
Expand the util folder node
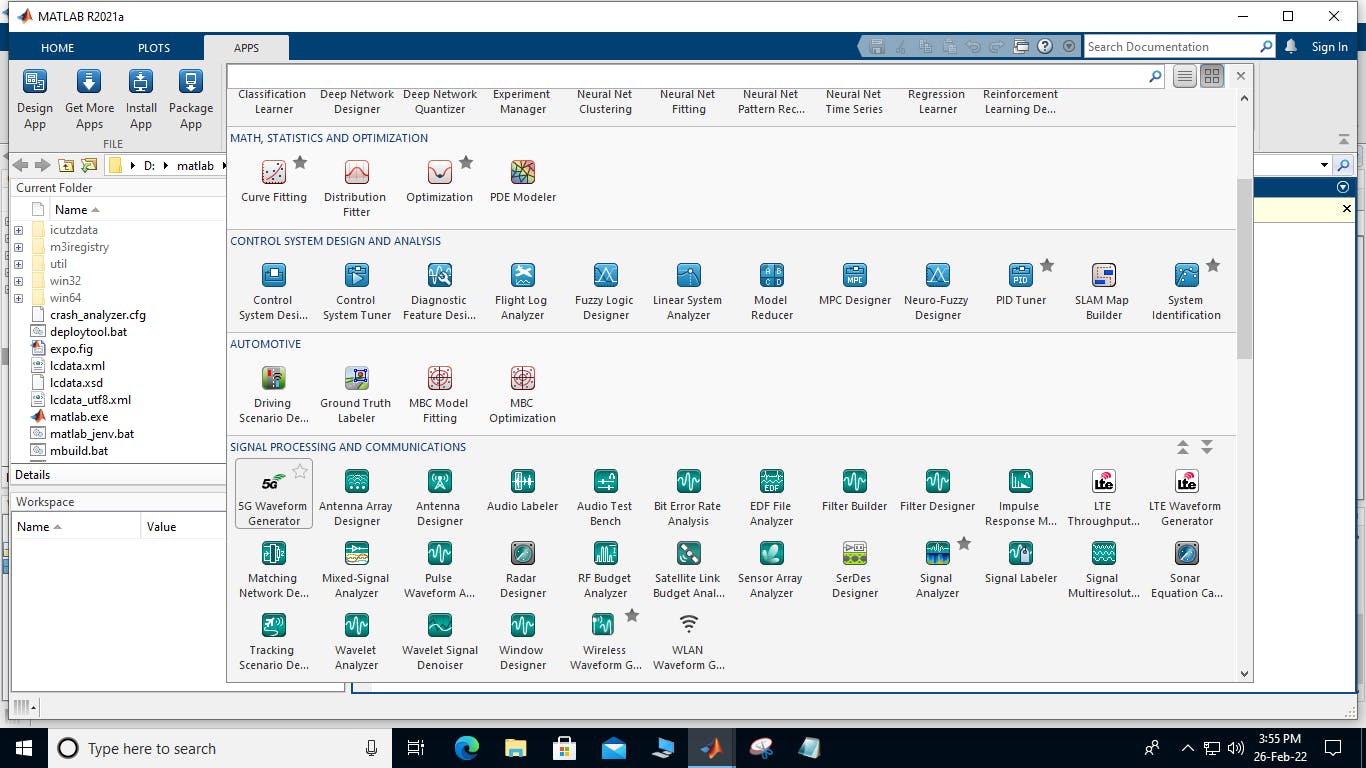(x=18, y=264)
